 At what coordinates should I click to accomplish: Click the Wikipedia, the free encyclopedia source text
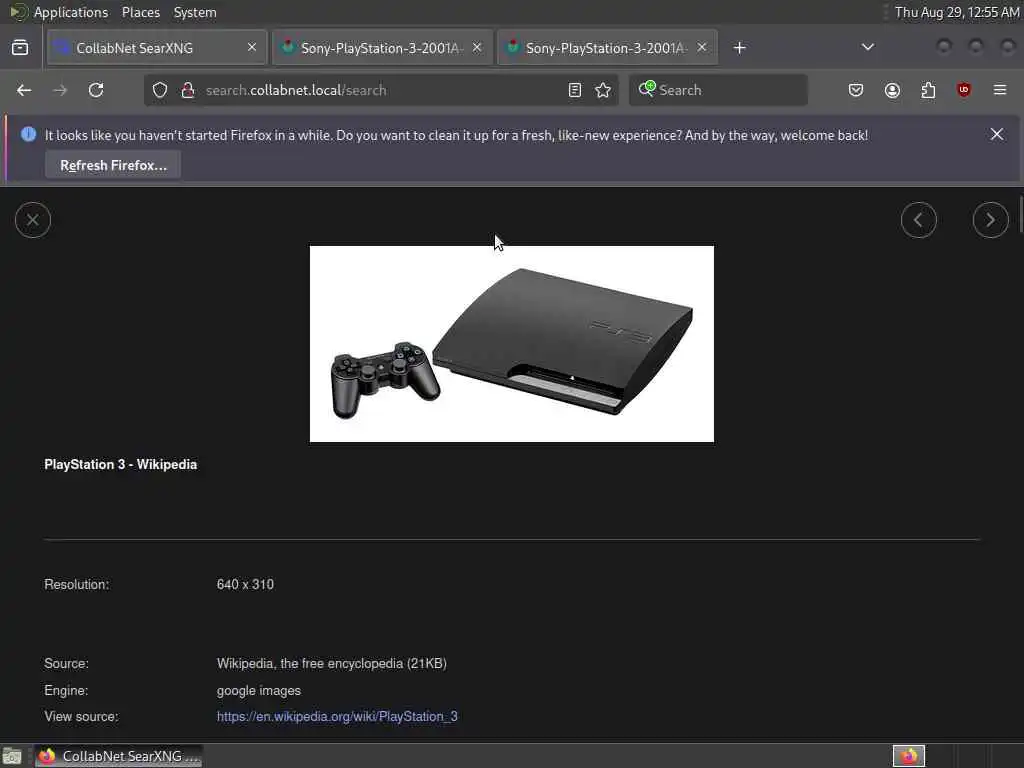click(x=332, y=664)
